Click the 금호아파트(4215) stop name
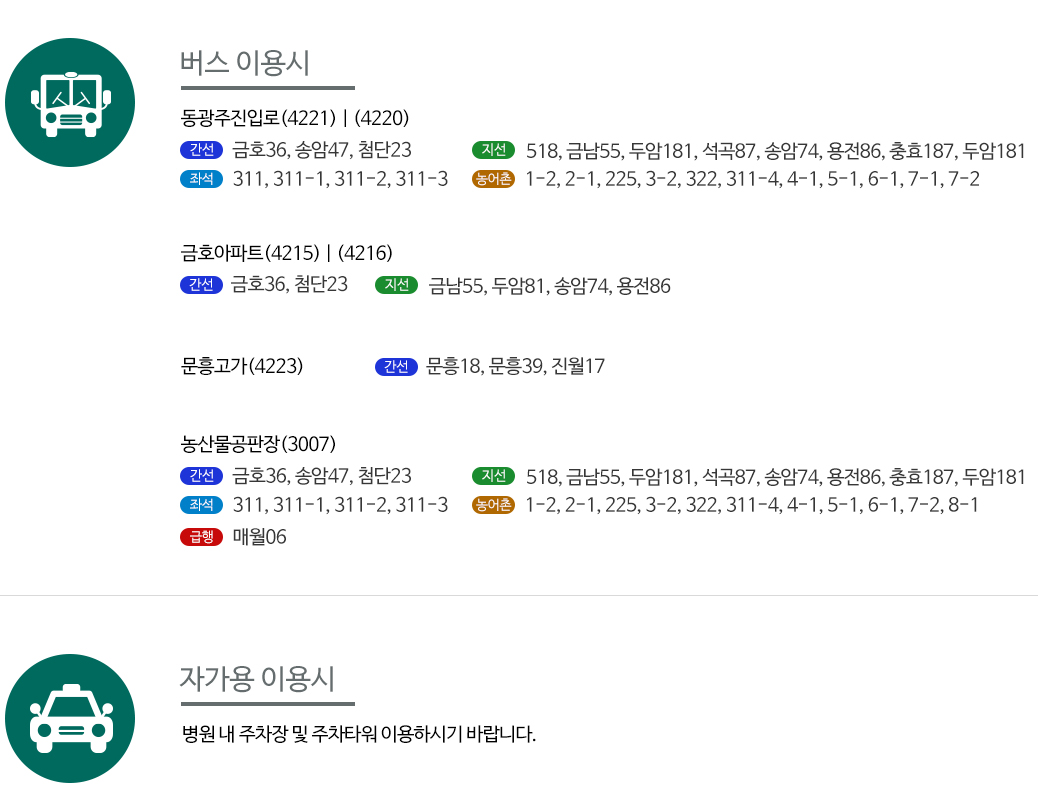The image size is (1038, 810). tap(250, 253)
